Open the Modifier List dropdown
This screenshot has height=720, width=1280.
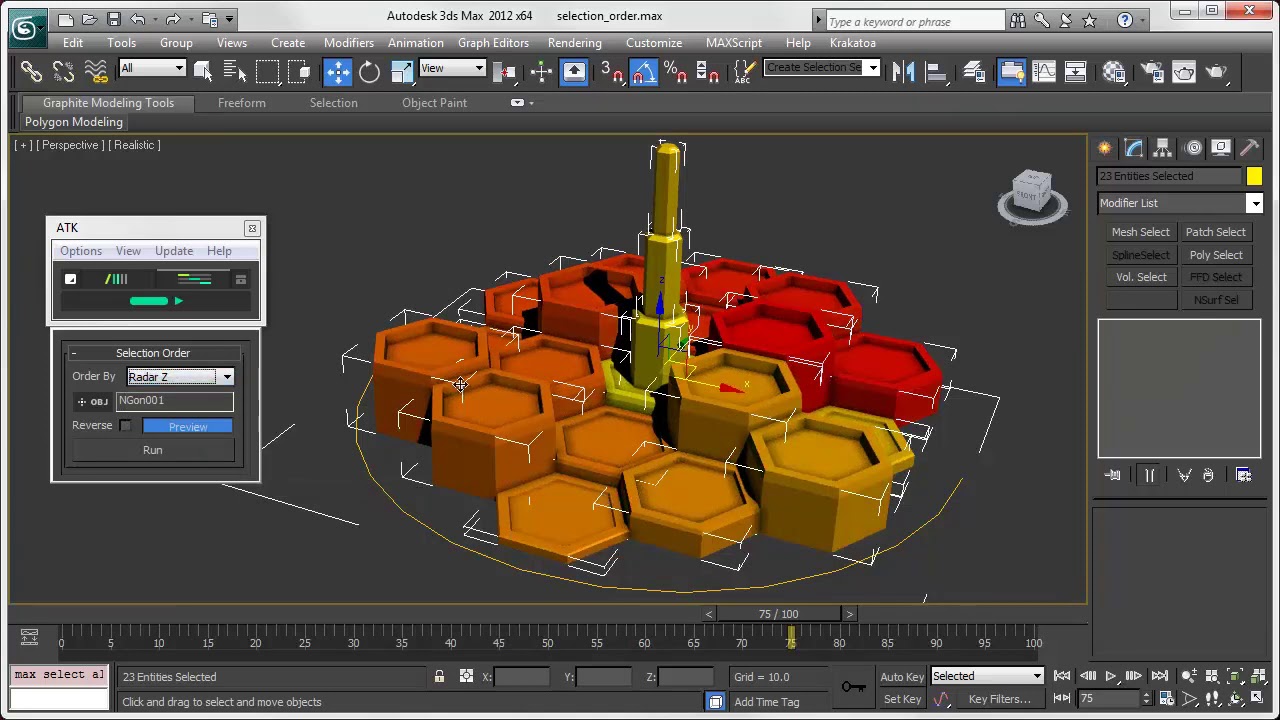coord(1254,203)
